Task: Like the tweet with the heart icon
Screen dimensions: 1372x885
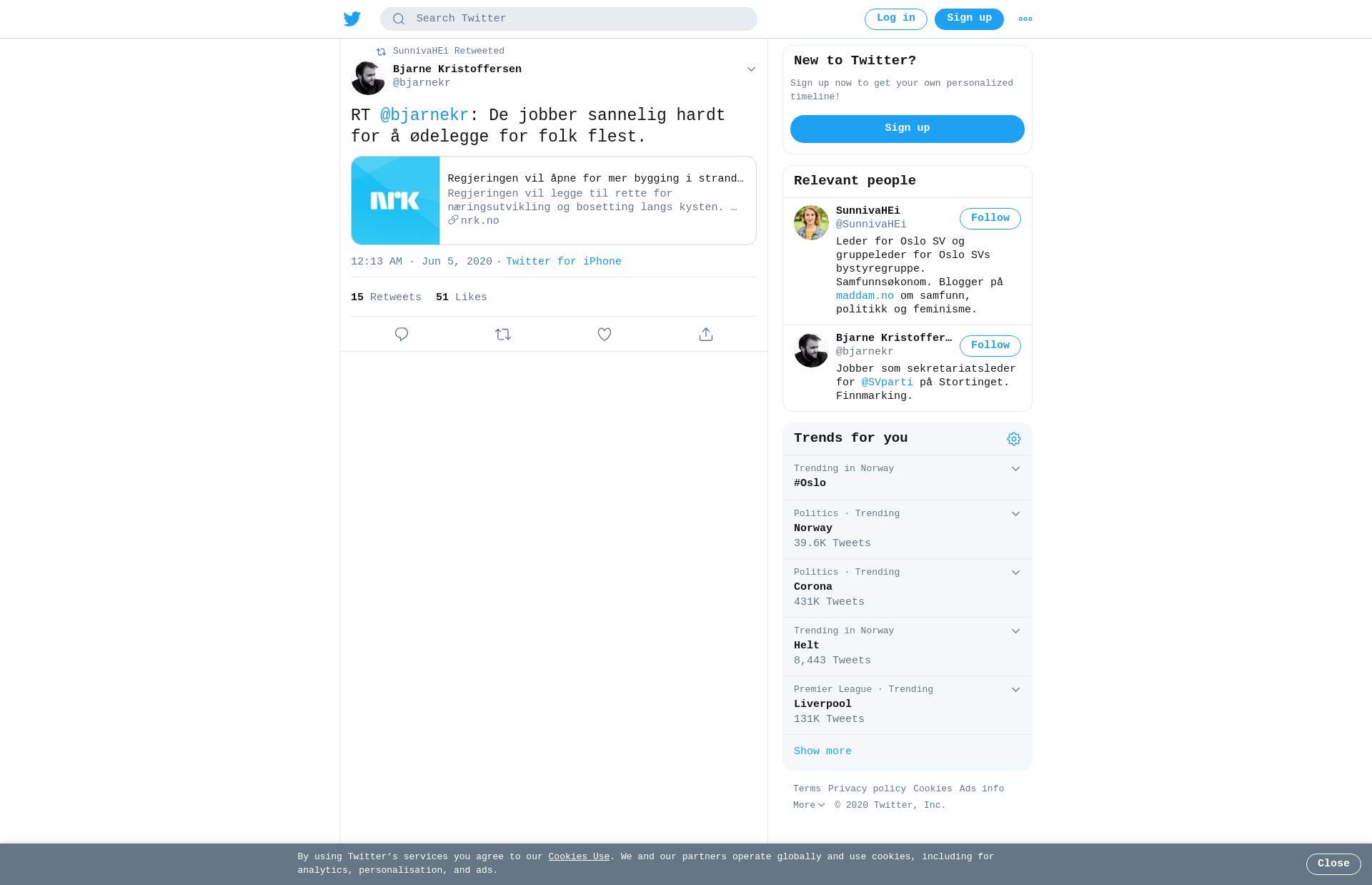Action: tap(605, 334)
